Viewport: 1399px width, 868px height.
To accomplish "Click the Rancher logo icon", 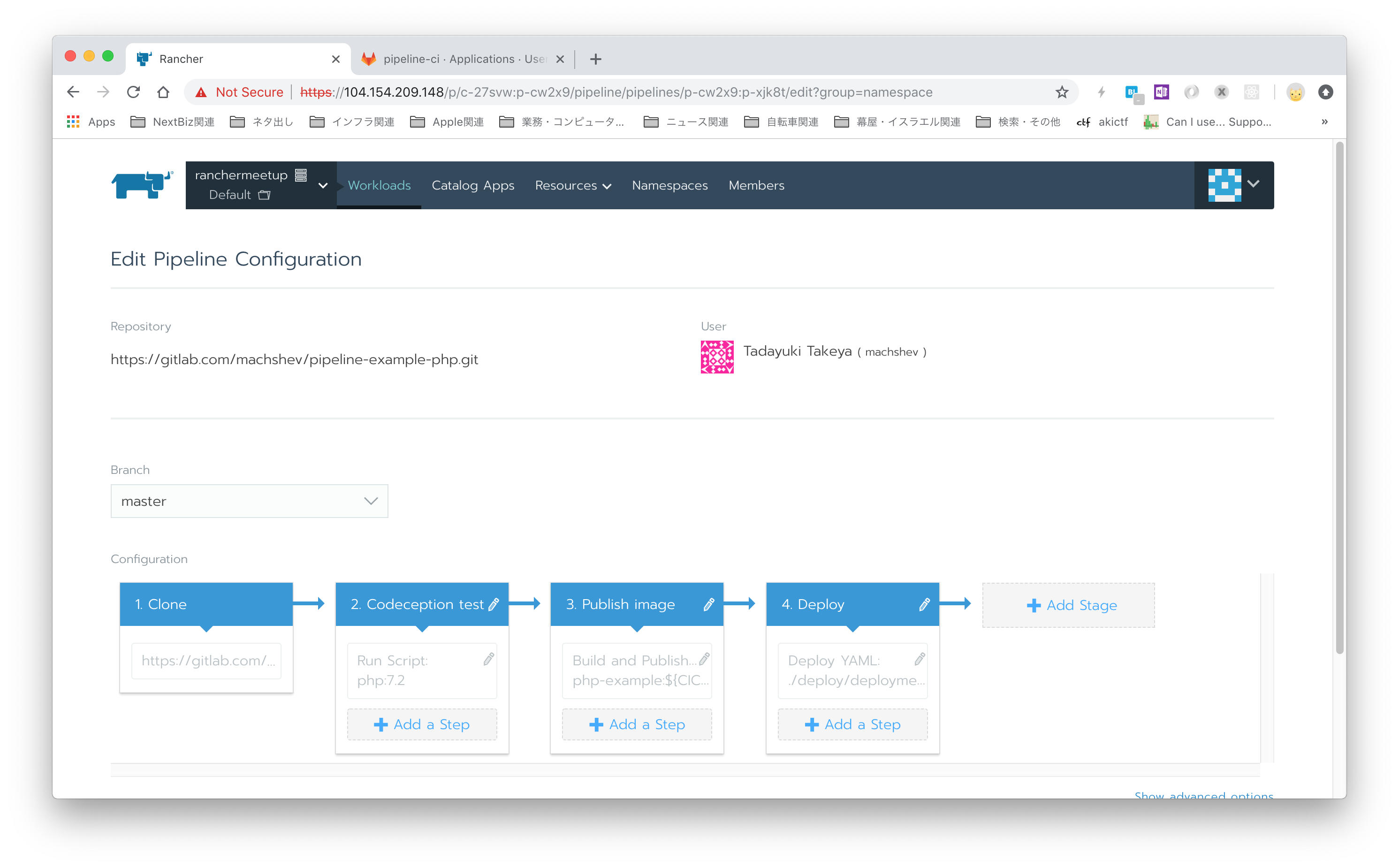I will [x=139, y=184].
